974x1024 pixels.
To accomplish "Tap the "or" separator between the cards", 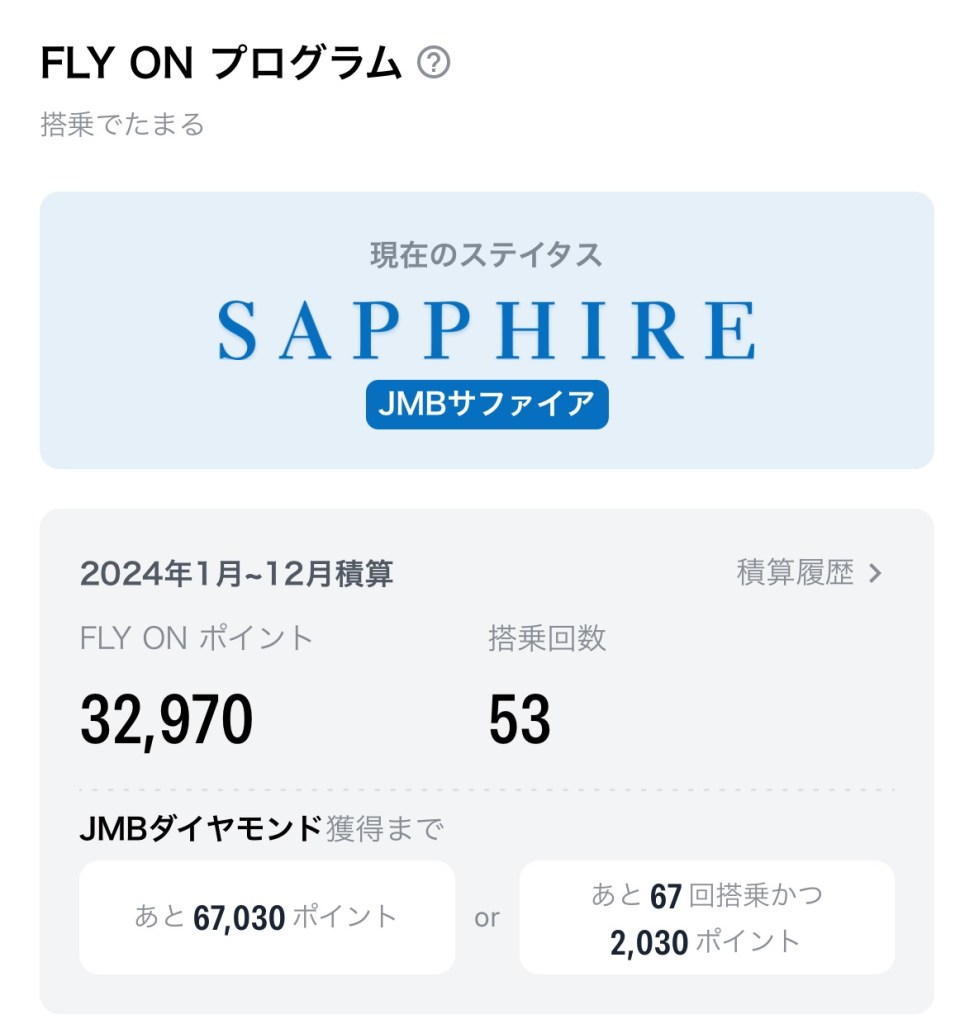I will 487,918.
